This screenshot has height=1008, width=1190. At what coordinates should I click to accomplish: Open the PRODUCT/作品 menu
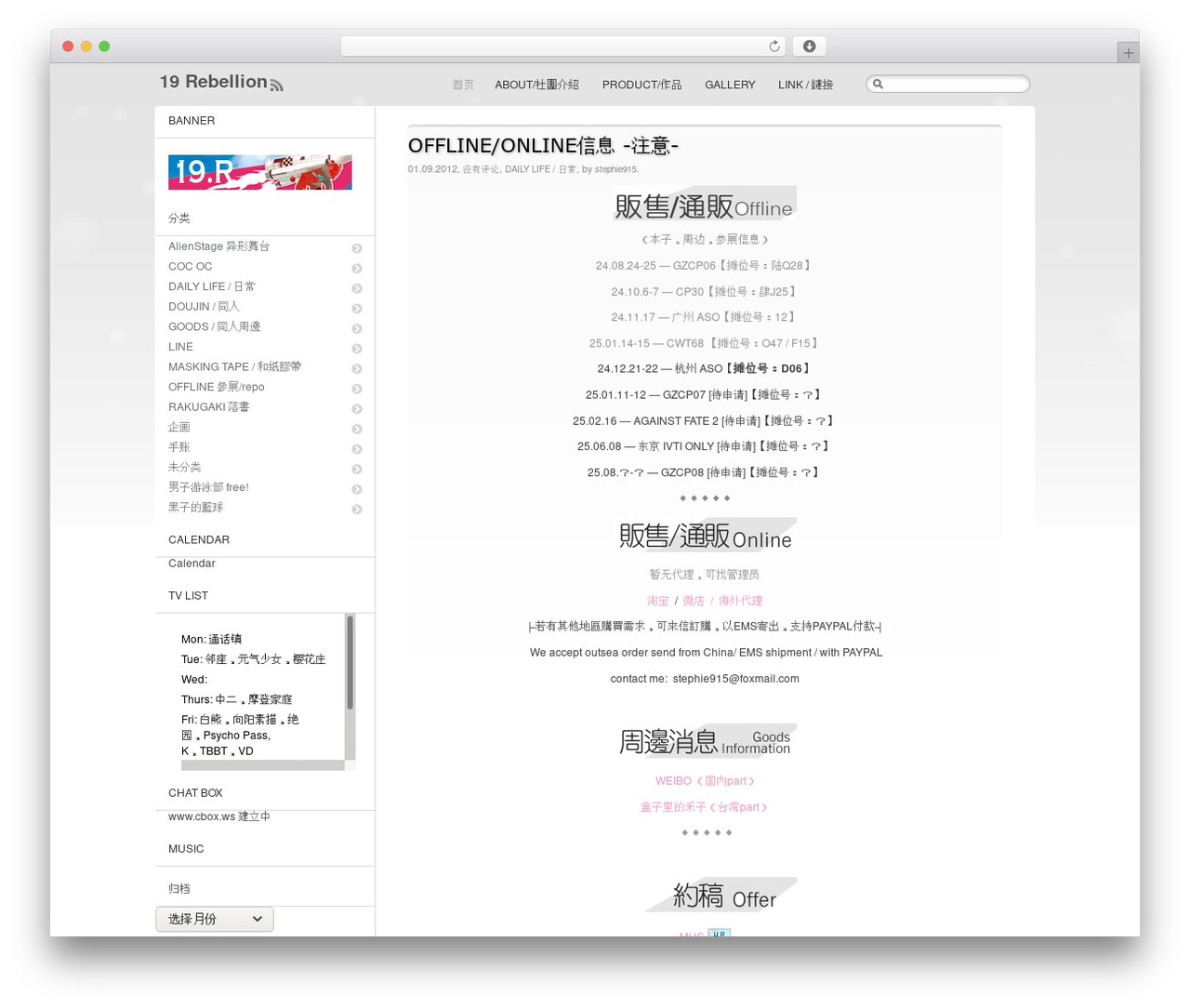[x=641, y=85]
